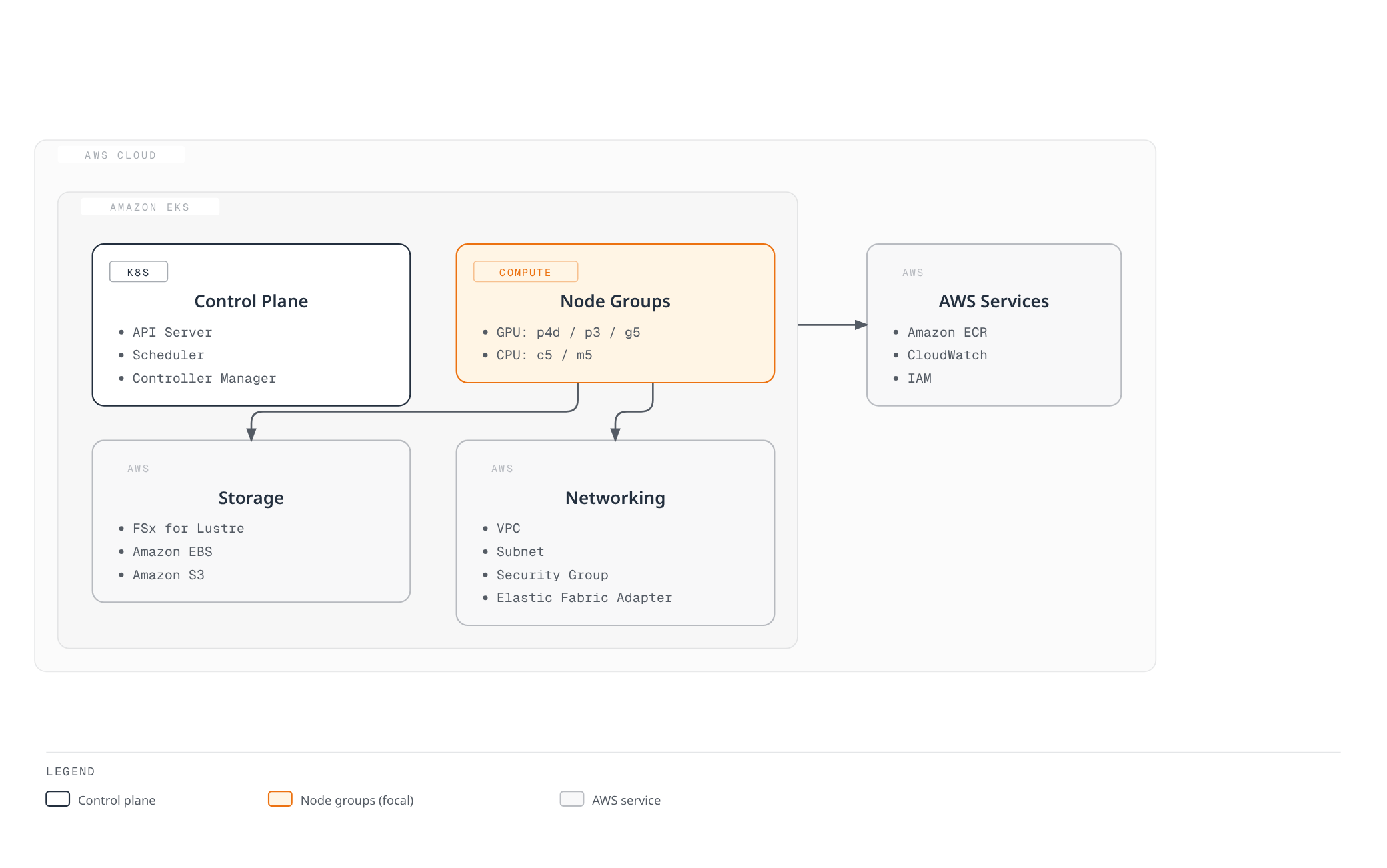Click the AWS tag in AWS Services box
This screenshot has width=1387, height=868.
pos(913,273)
